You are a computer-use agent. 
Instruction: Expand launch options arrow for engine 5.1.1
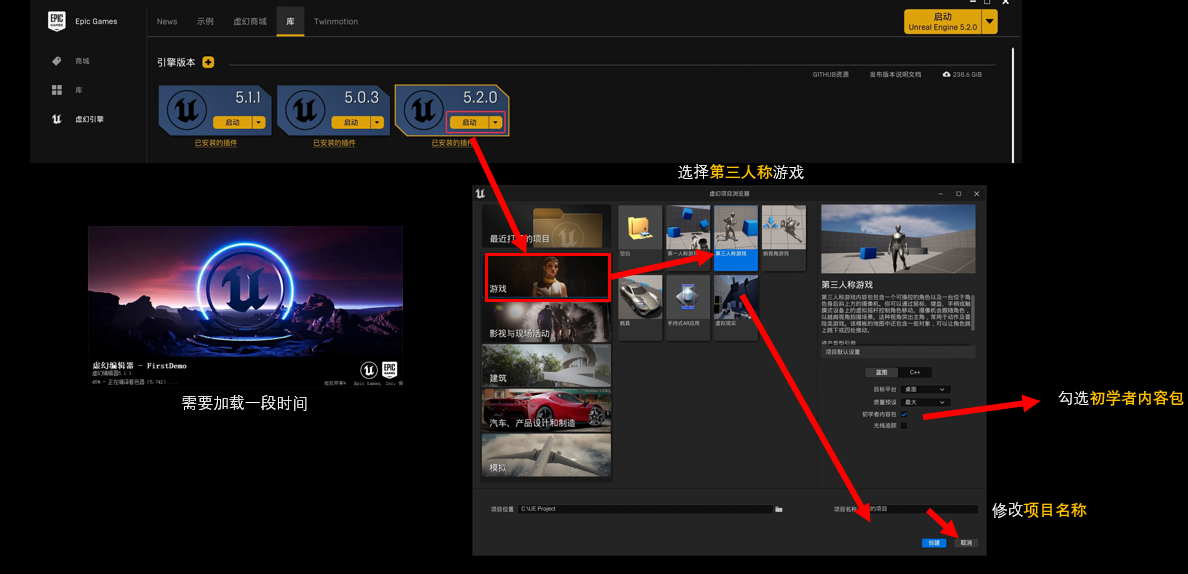259,122
